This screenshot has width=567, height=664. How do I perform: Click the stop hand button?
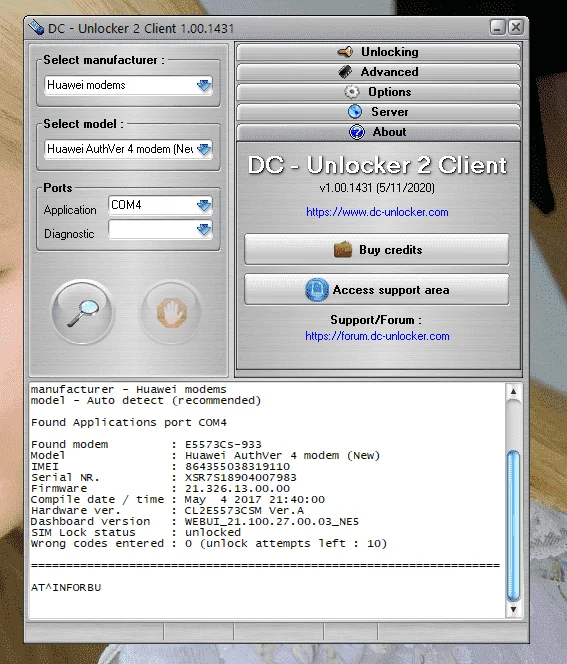click(171, 312)
